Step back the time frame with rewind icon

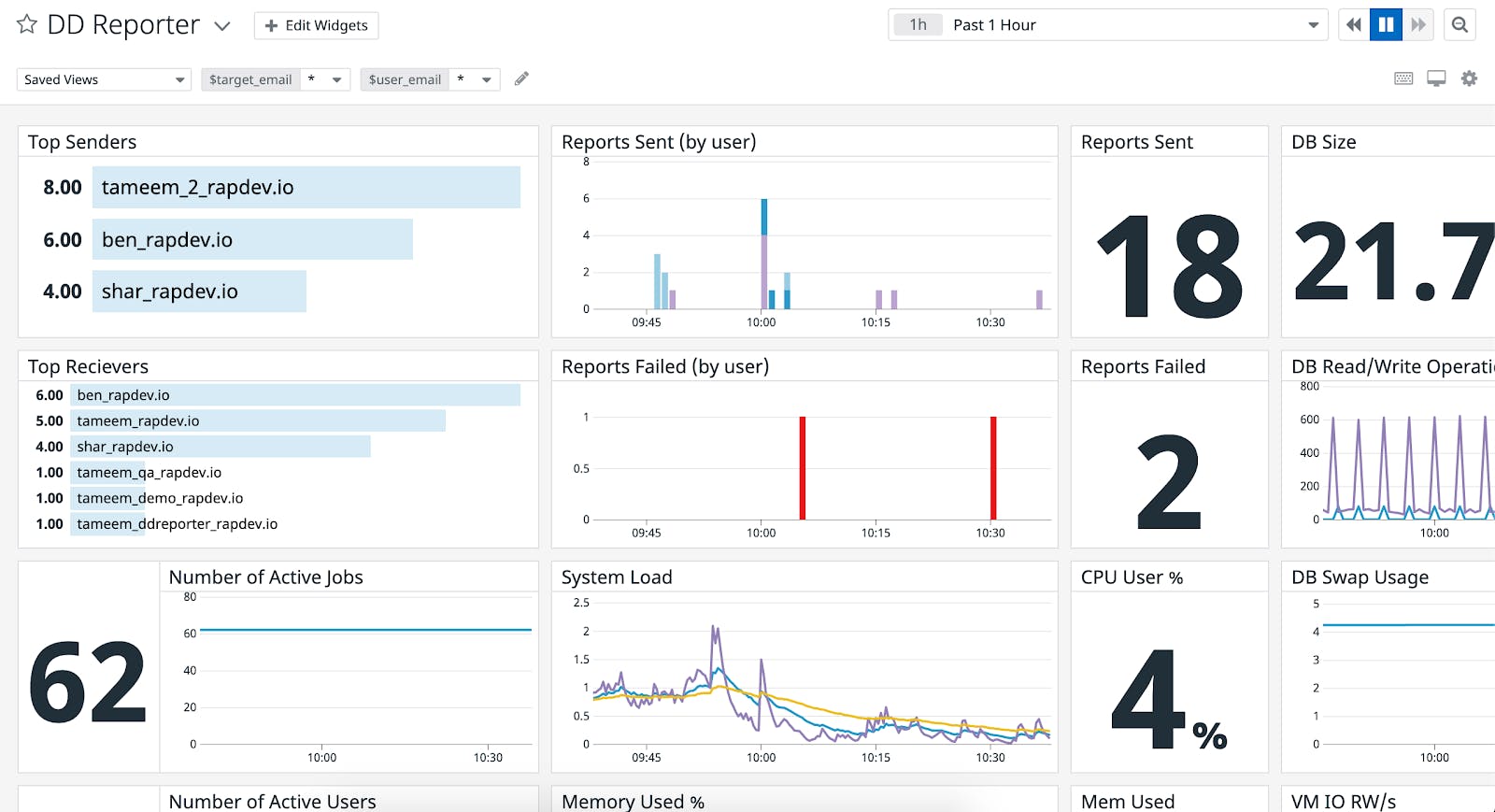1354,25
